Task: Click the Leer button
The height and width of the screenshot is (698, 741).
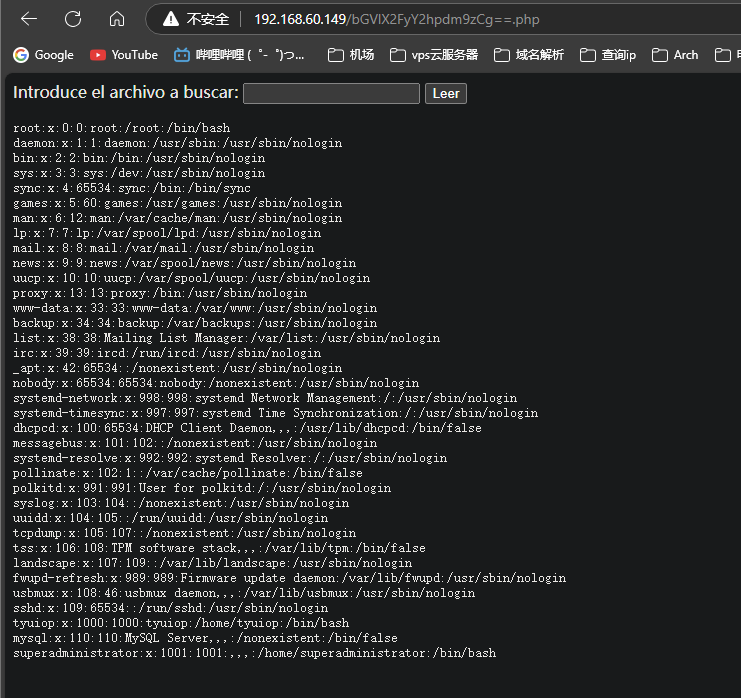Action: (x=445, y=93)
